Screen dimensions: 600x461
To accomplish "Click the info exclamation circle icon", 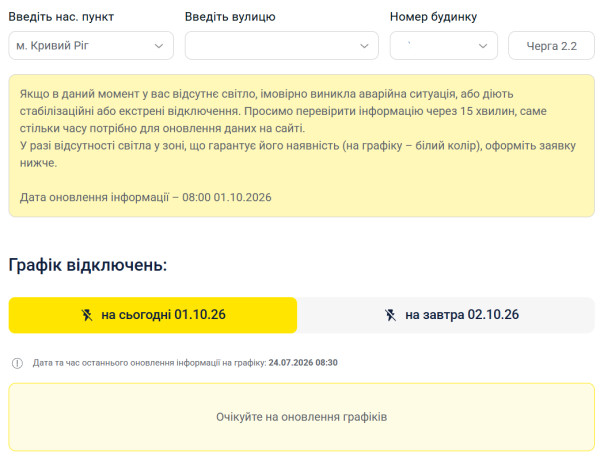I will (x=17, y=363).
